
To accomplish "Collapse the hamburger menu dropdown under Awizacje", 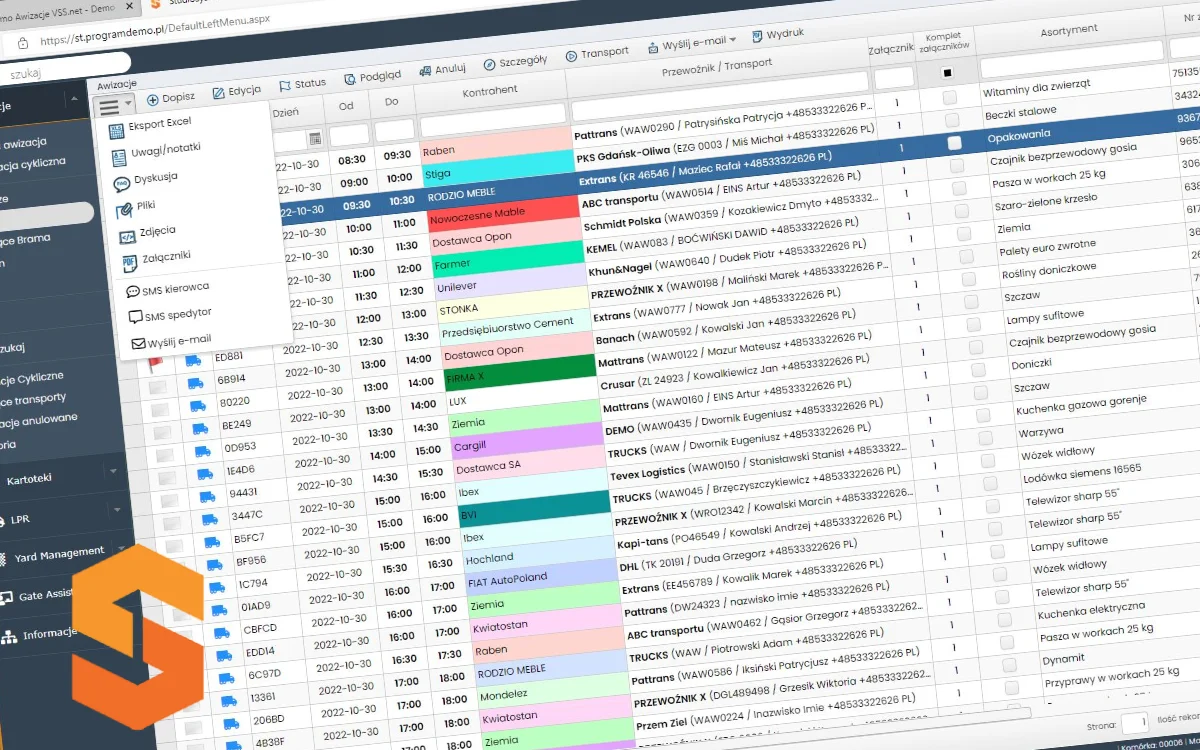I will [114, 103].
